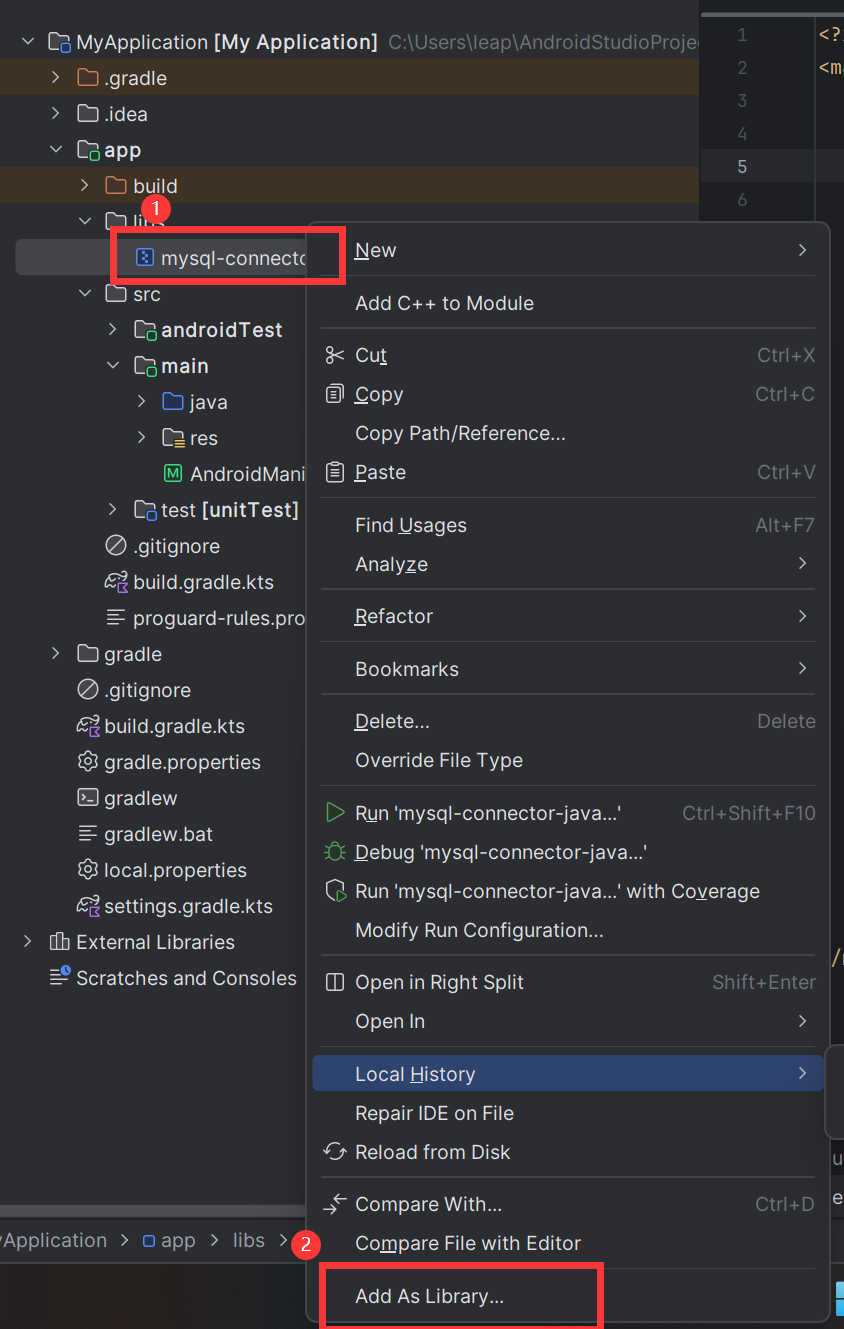Collapse the app folder
This screenshot has height=1329, width=844.
tap(56, 150)
